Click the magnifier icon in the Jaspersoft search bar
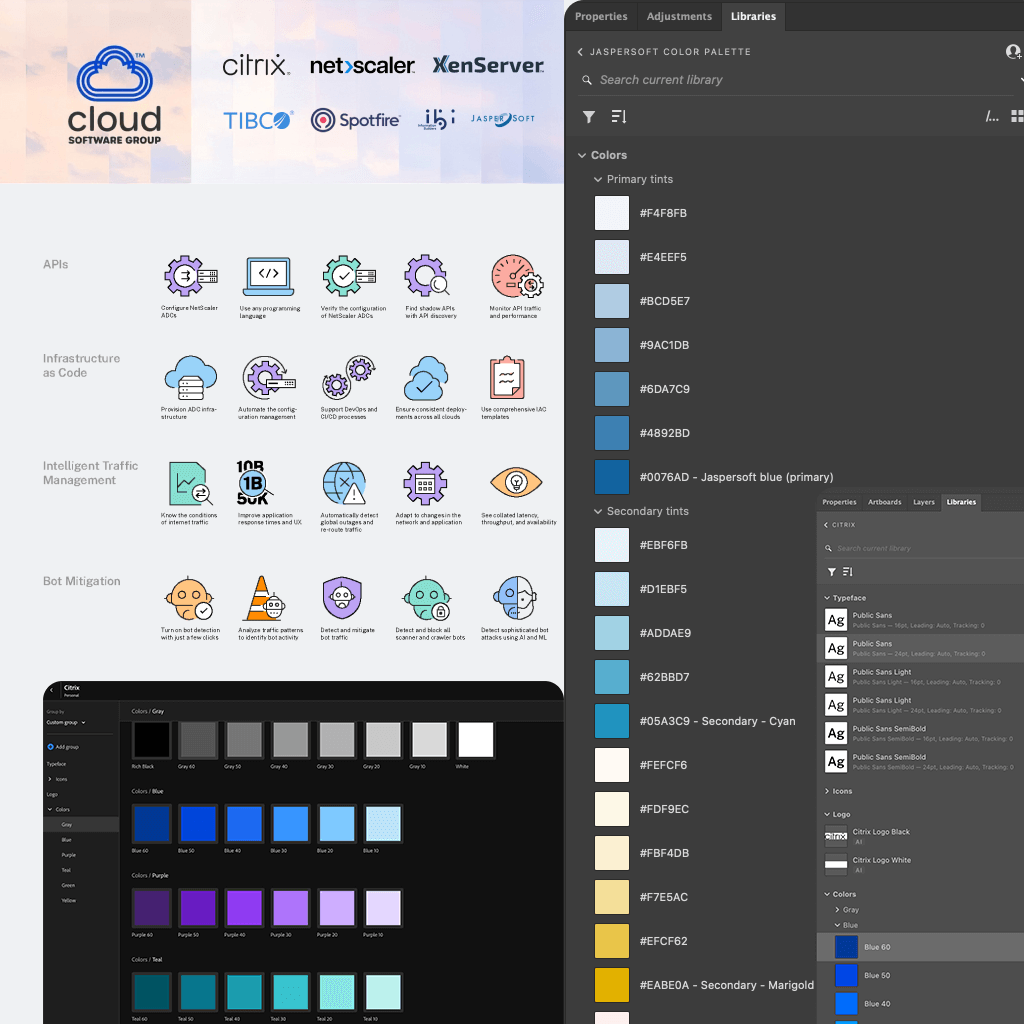The height and width of the screenshot is (1024, 1024). (x=586, y=80)
